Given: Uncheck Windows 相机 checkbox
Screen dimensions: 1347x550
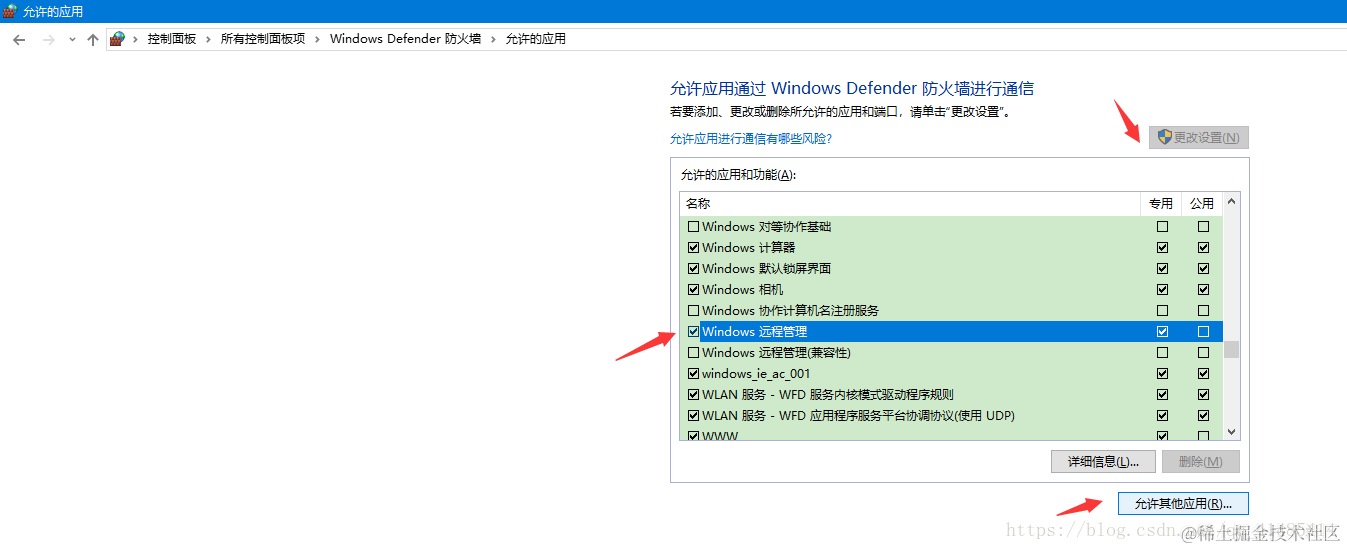Looking at the screenshot, I should pos(693,290).
